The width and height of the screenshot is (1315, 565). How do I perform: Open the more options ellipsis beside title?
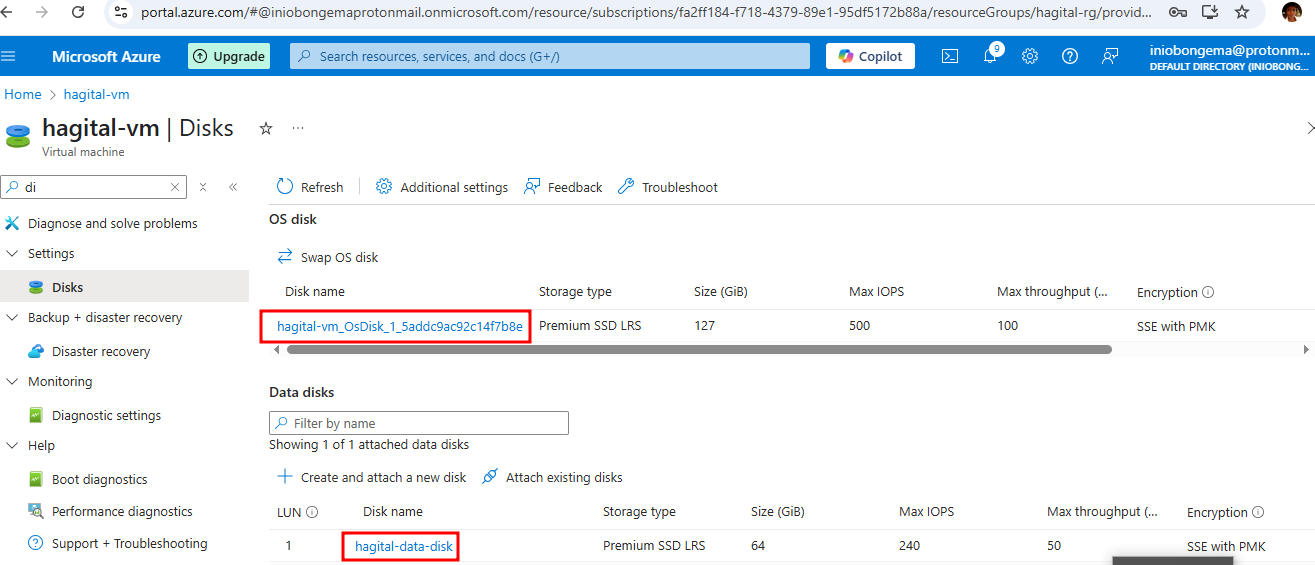(x=298, y=128)
